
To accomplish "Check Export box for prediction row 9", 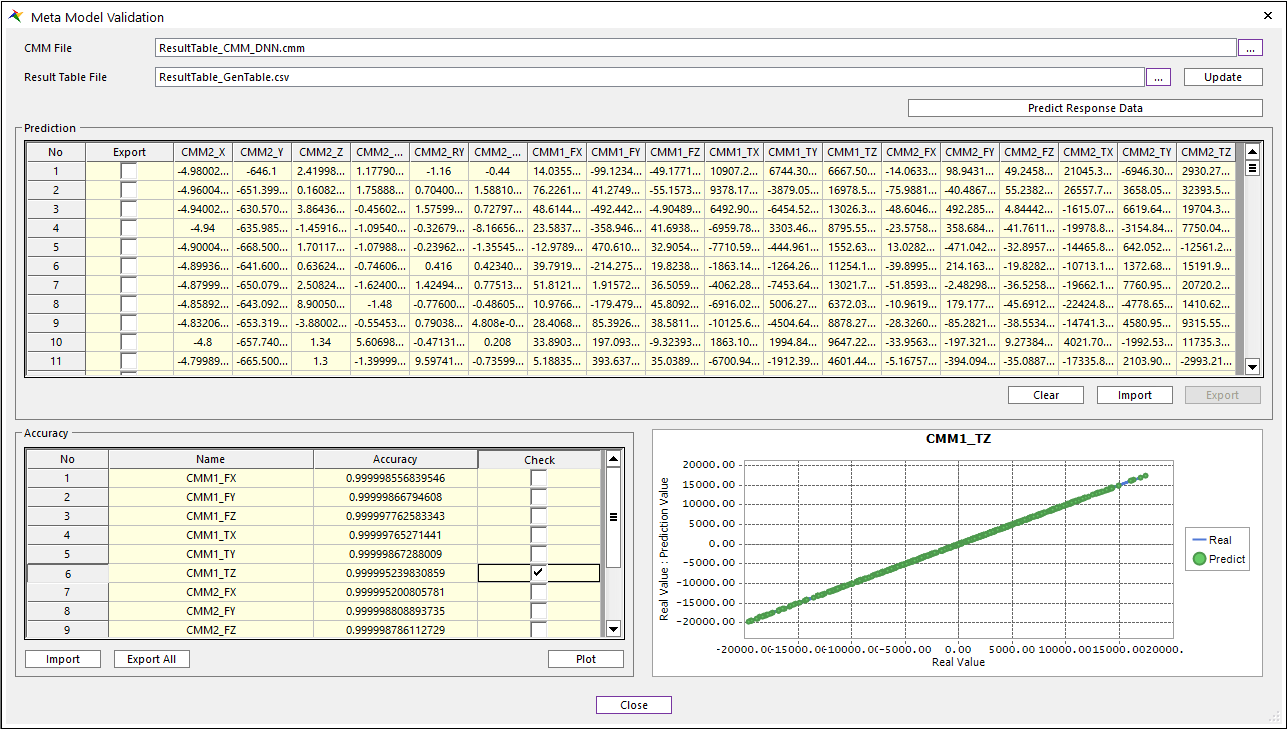I will pyautogui.click(x=129, y=323).
